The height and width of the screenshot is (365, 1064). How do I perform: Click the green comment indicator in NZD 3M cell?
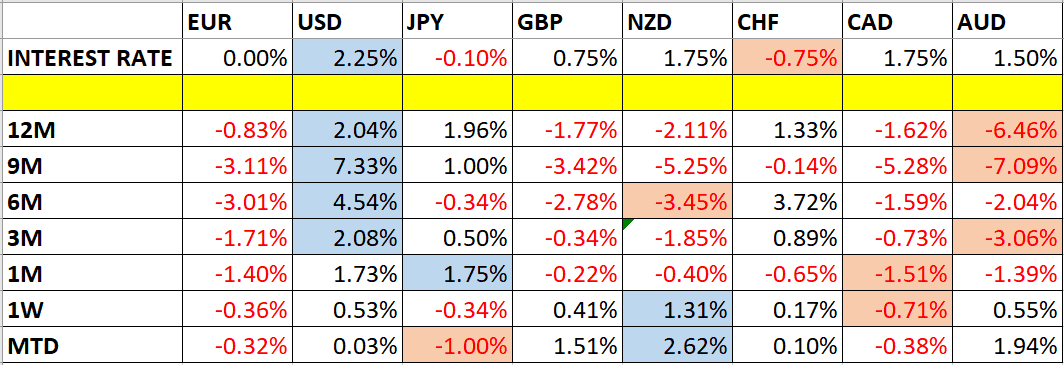click(628, 224)
